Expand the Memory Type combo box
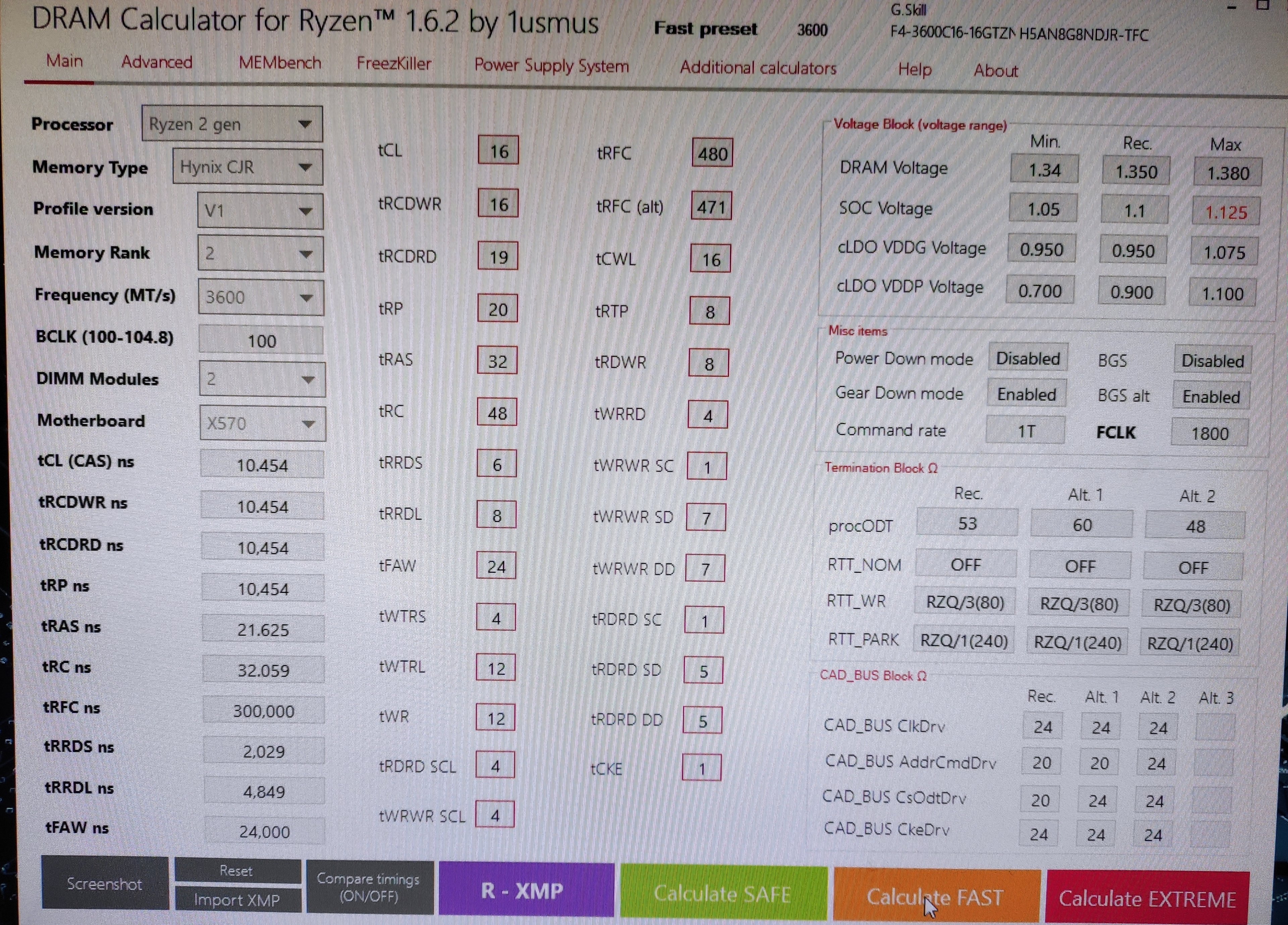 pyautogui.click(x=248, y=167)
